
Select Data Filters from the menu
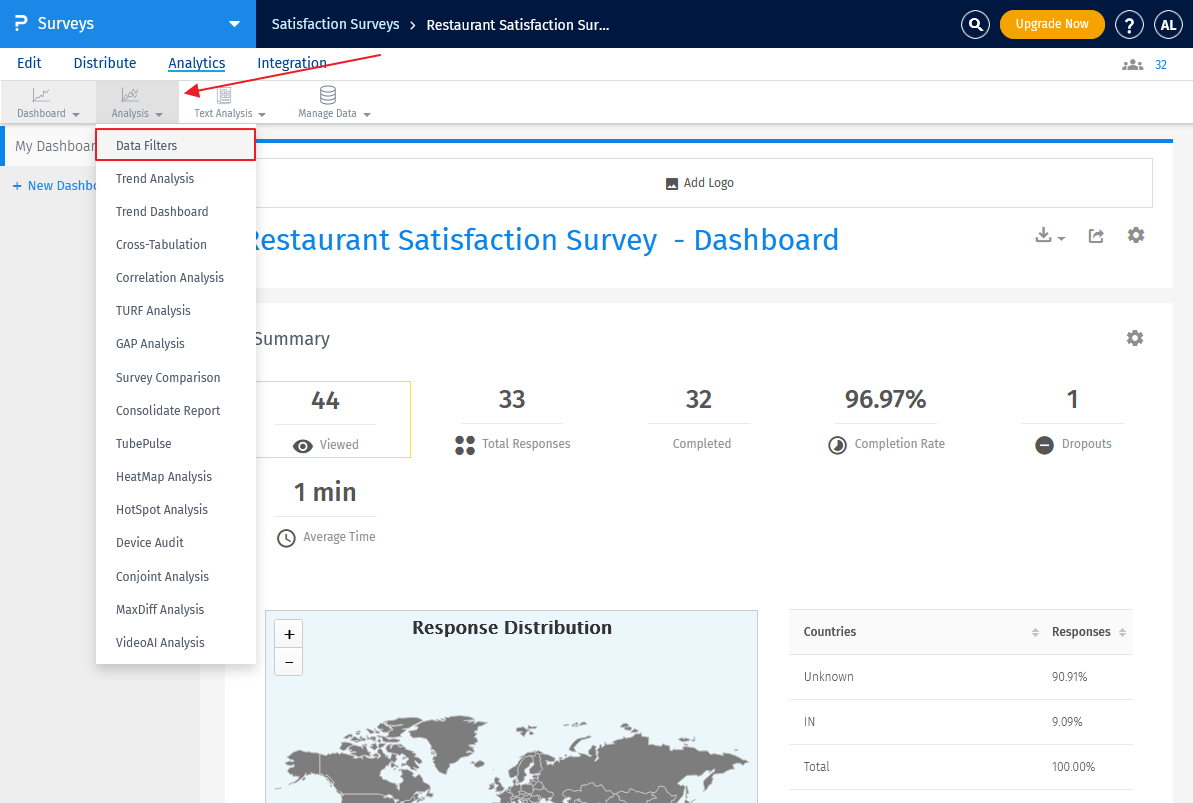click(147, 146)
